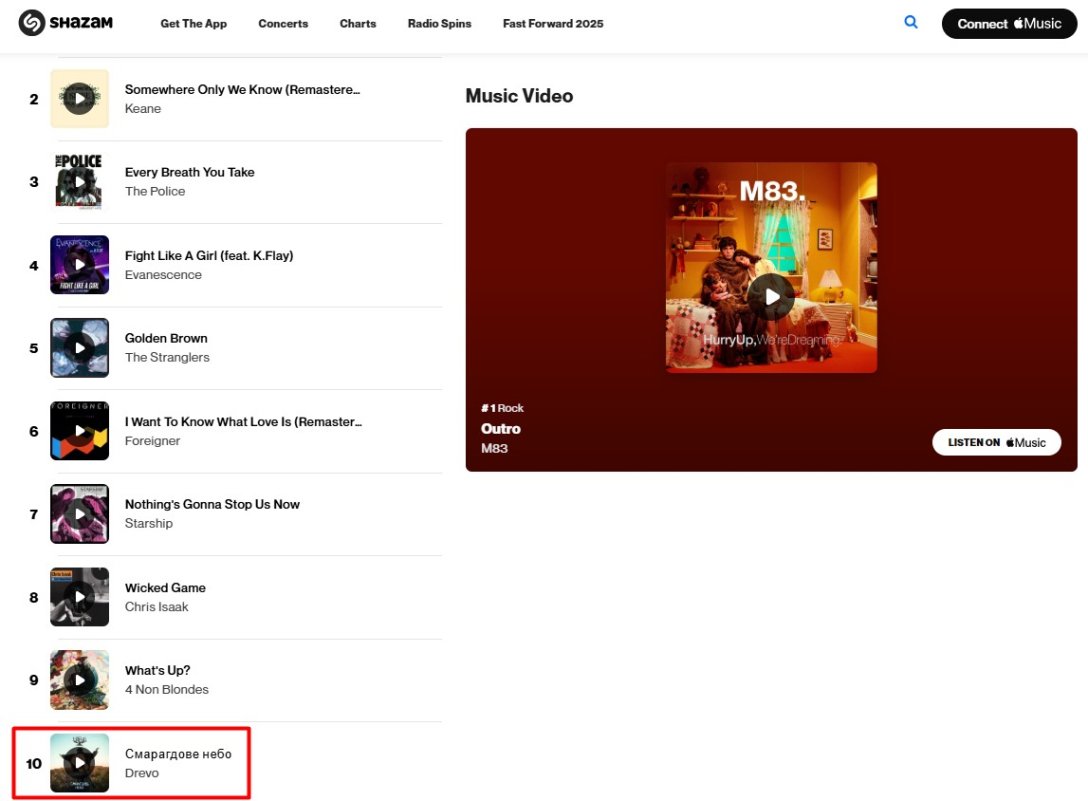The width and height of the screenshot is (1088, 801).
Task: Open the search magnifier icon
Action: pyautogui.click(x=911, y=22)
